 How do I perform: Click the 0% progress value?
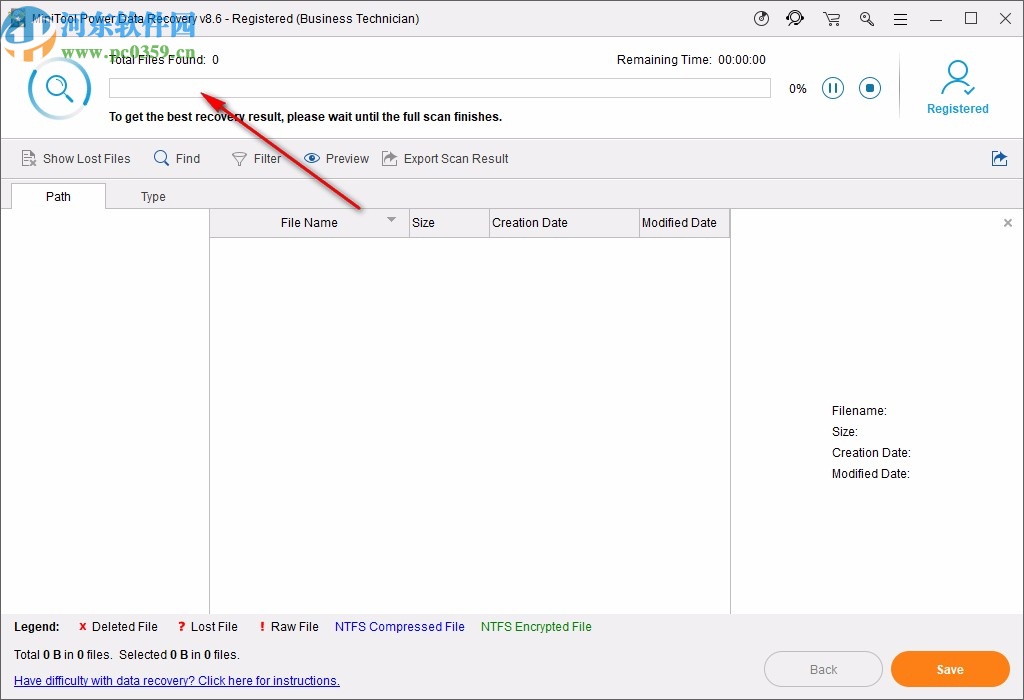coord(797,89)
